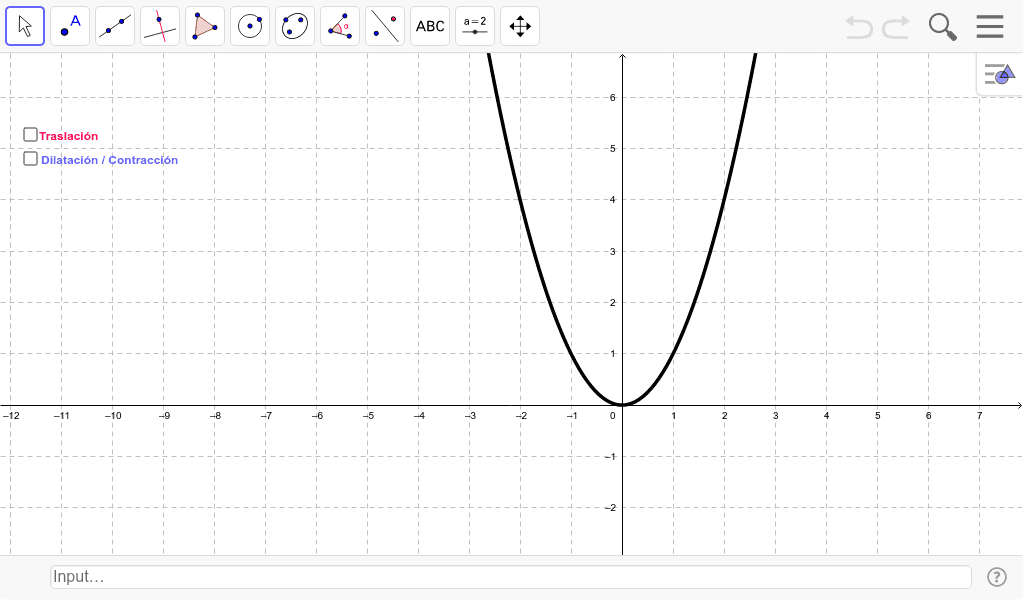The width and height of the screenshot is (1024, 600).
Task: Focus the Input bar field
Action: pos(511,576)
